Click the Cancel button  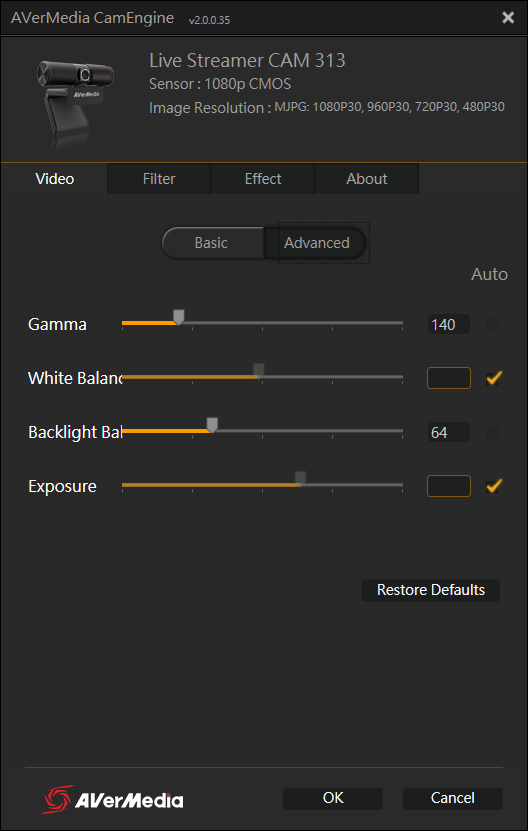(453, 798)
